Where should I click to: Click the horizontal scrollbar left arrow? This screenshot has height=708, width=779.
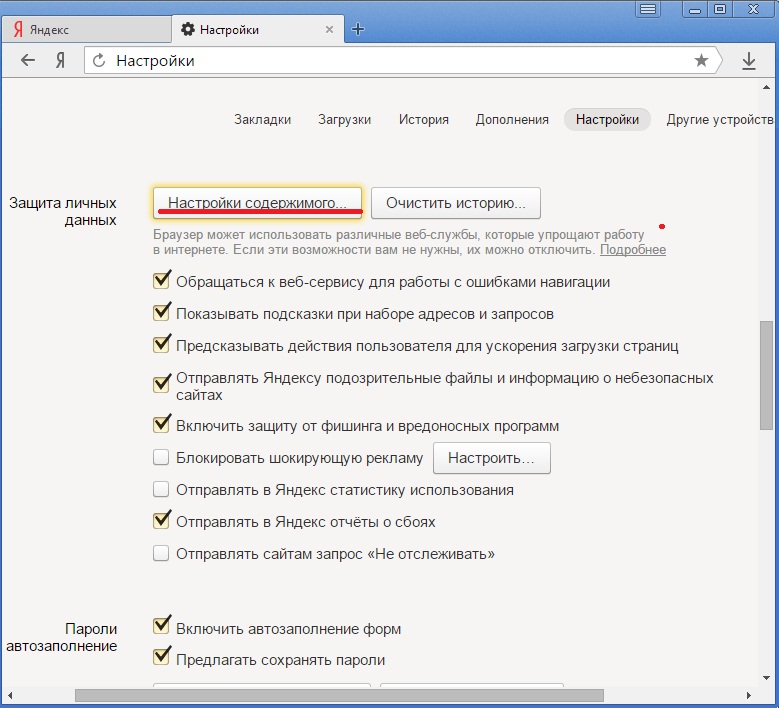point(10,695)
